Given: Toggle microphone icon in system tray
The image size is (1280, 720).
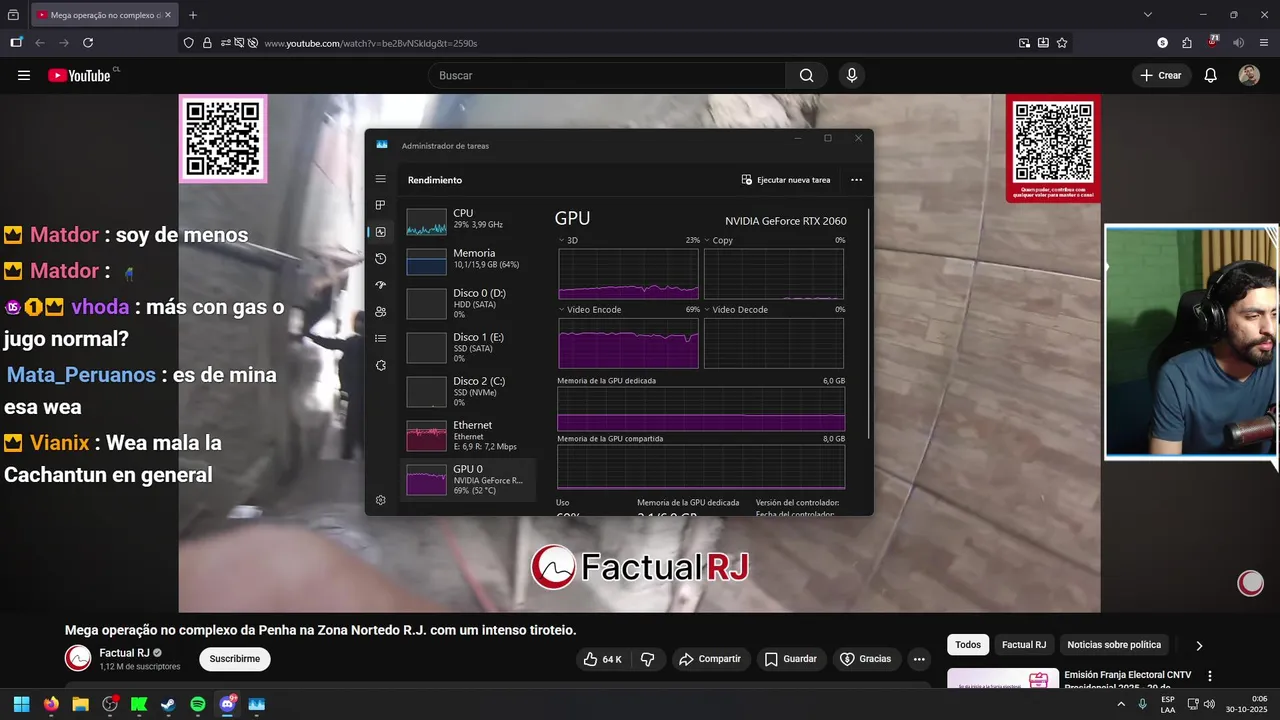Looking at the screenshot, I should click(x=1142, y=704).
